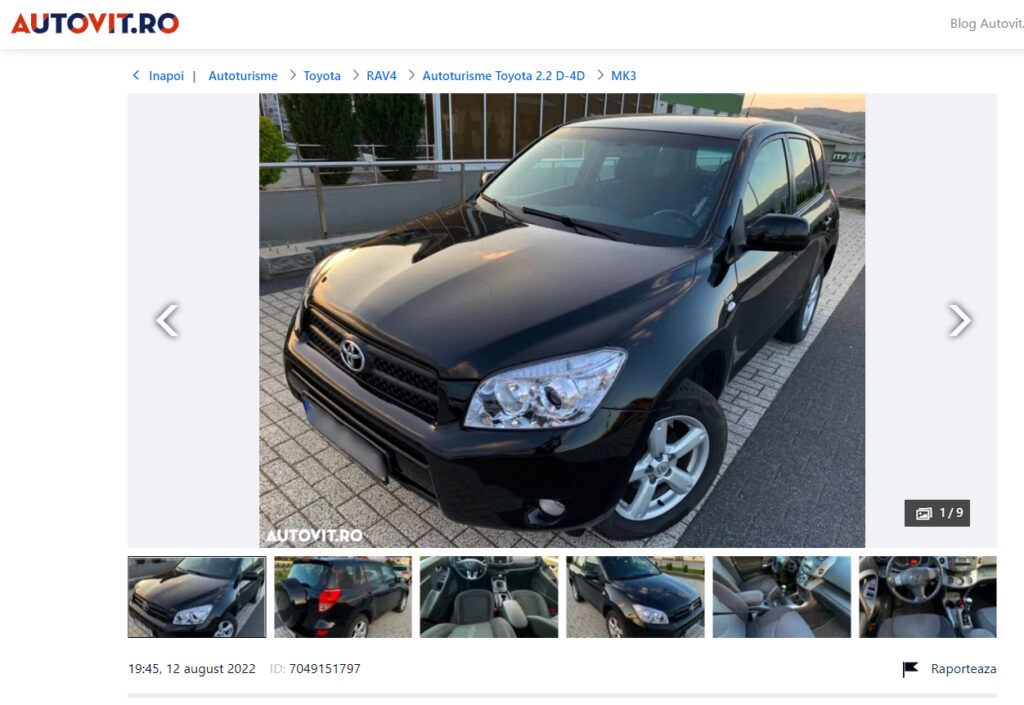
Task: Show the front seats interior thumbnail
Action: click(x=489, y=597)
